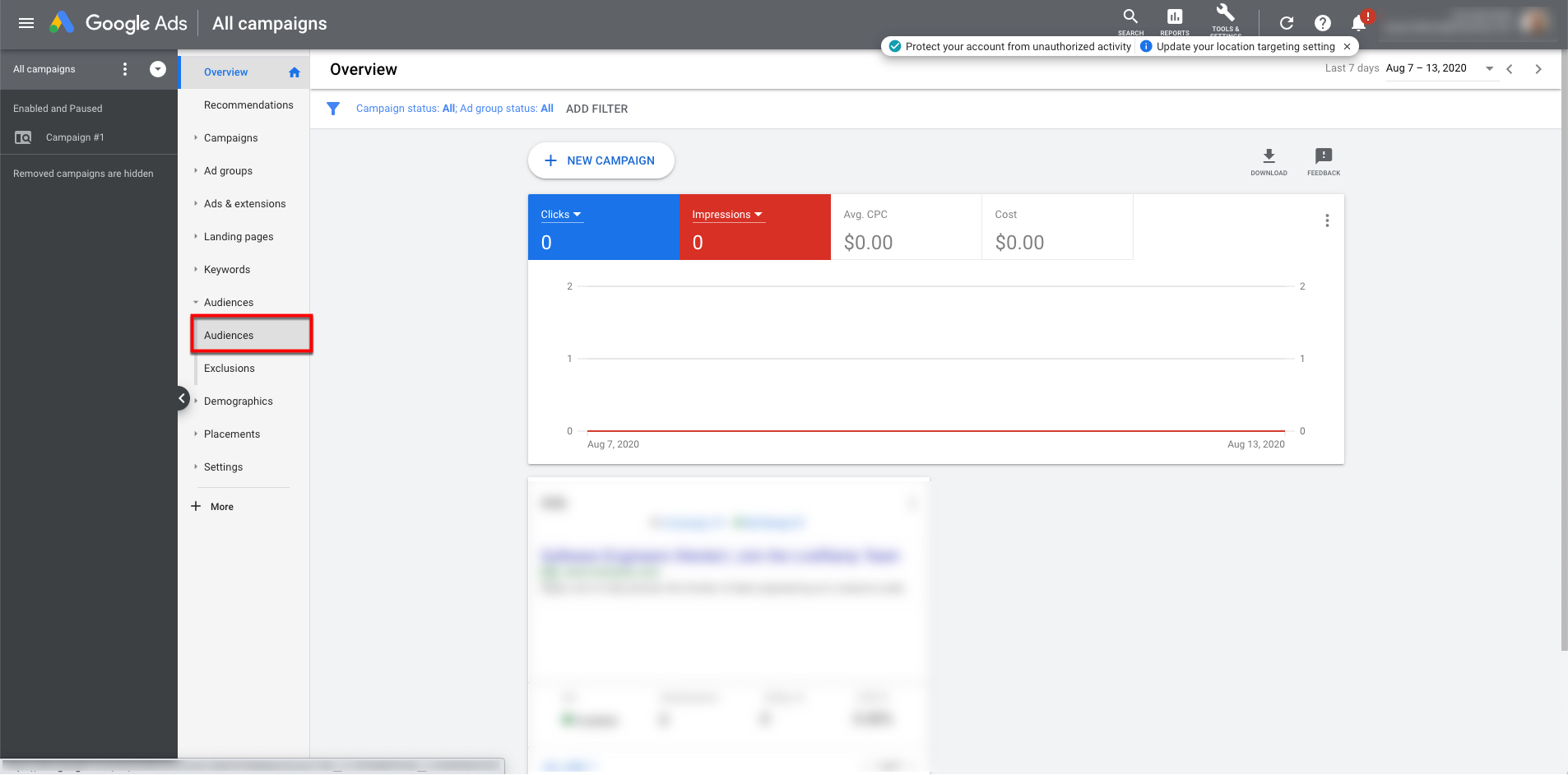Click the filter funnel icon
1568x775 pixels.
(333, 109)
